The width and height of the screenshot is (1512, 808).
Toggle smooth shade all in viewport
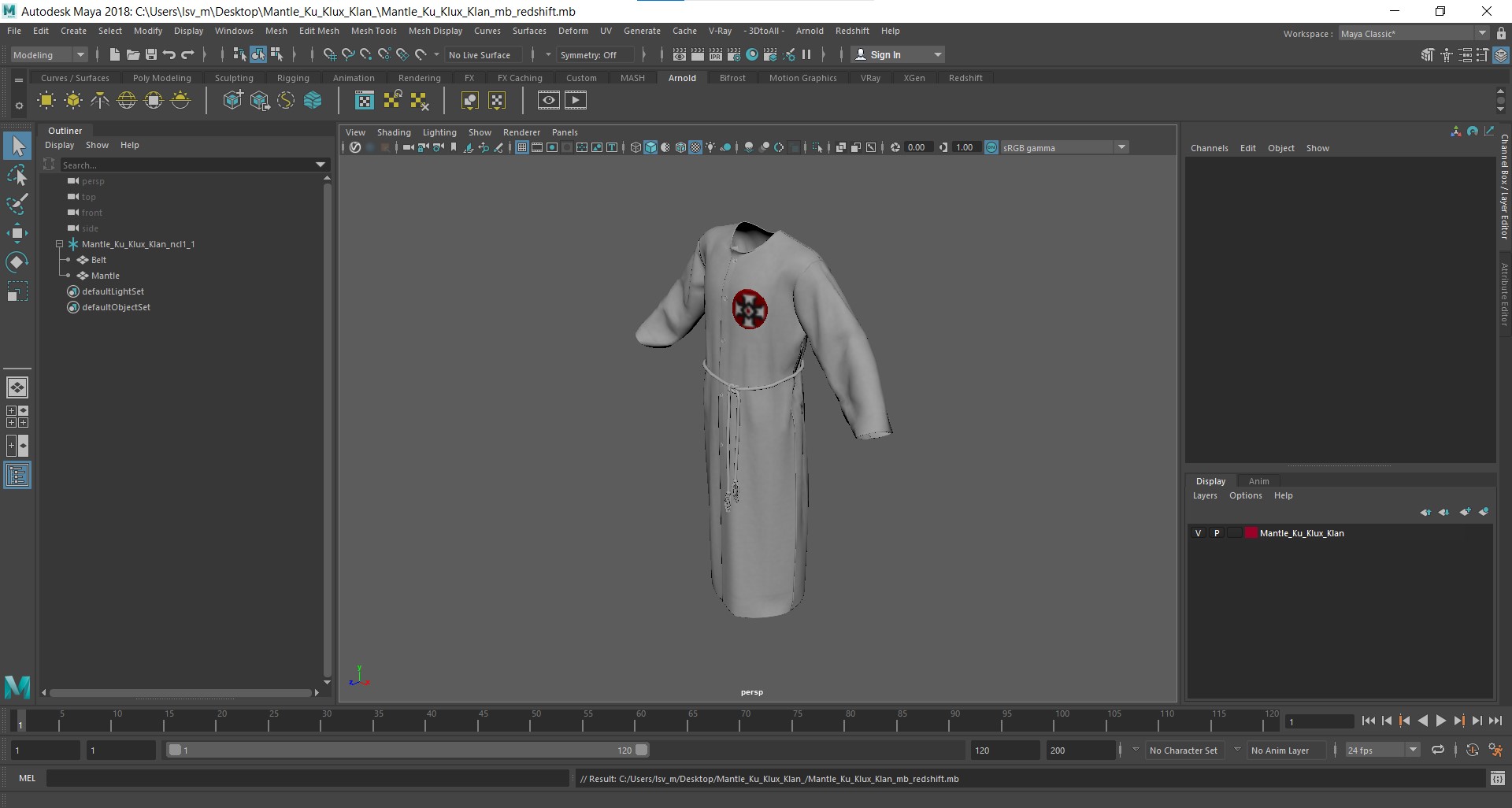(x=650, y=147)
